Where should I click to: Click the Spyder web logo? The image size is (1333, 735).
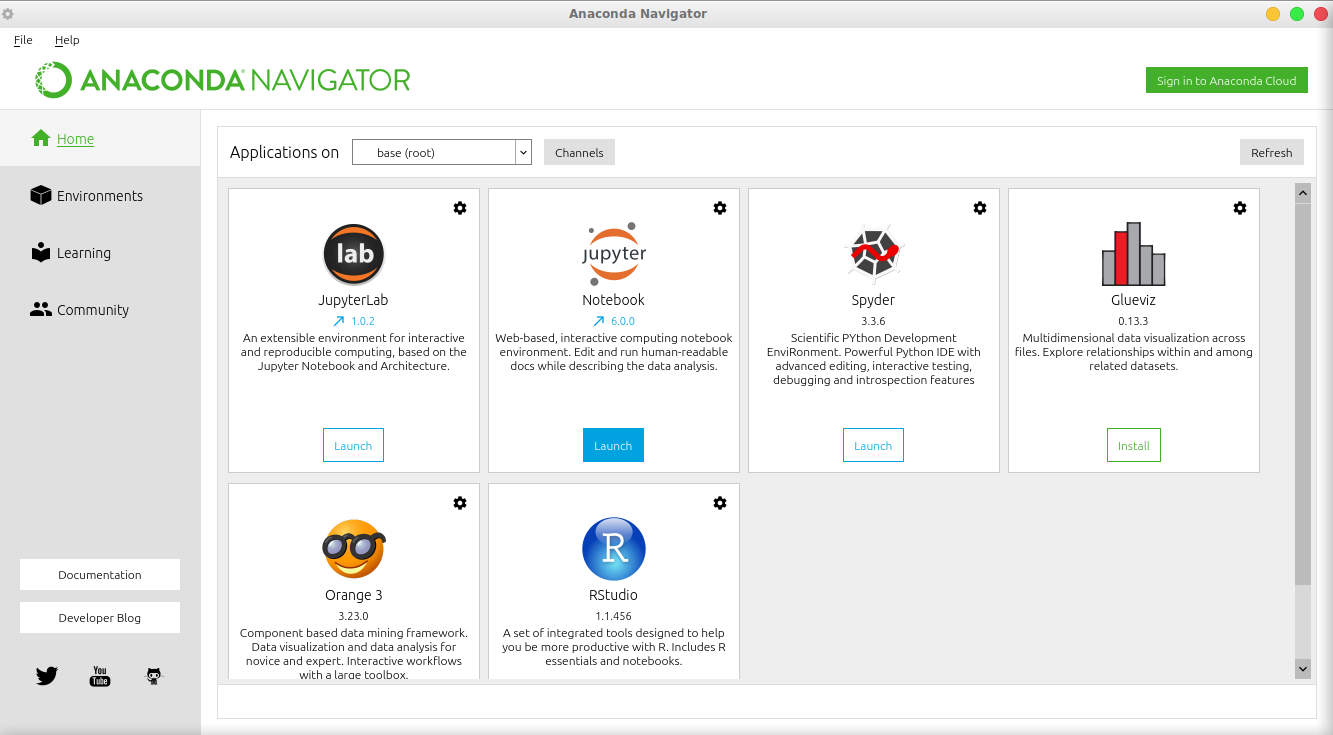pos(873,254)
